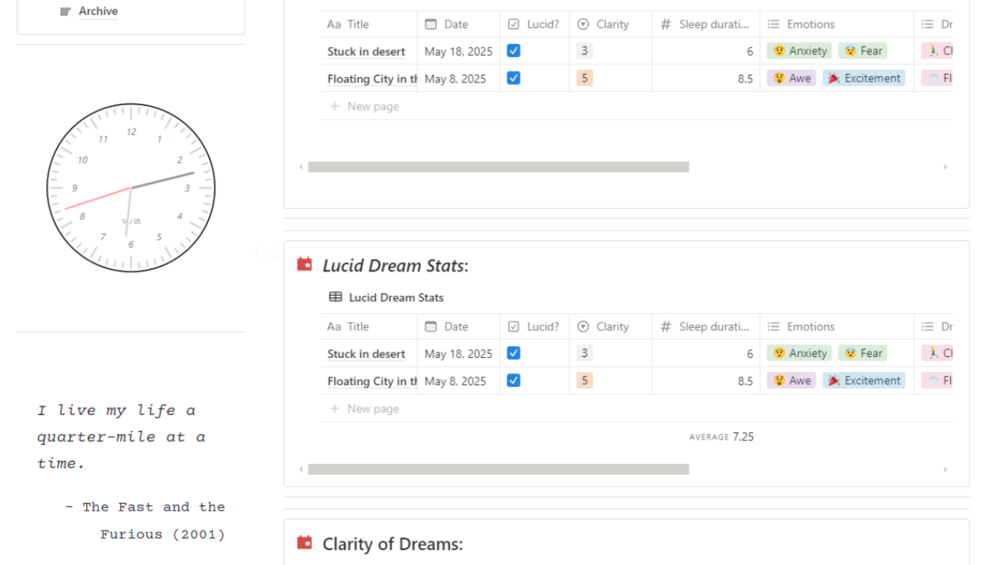
Task: Switch to the Lucid Dream Stats table tab
Action: (395, 297)
